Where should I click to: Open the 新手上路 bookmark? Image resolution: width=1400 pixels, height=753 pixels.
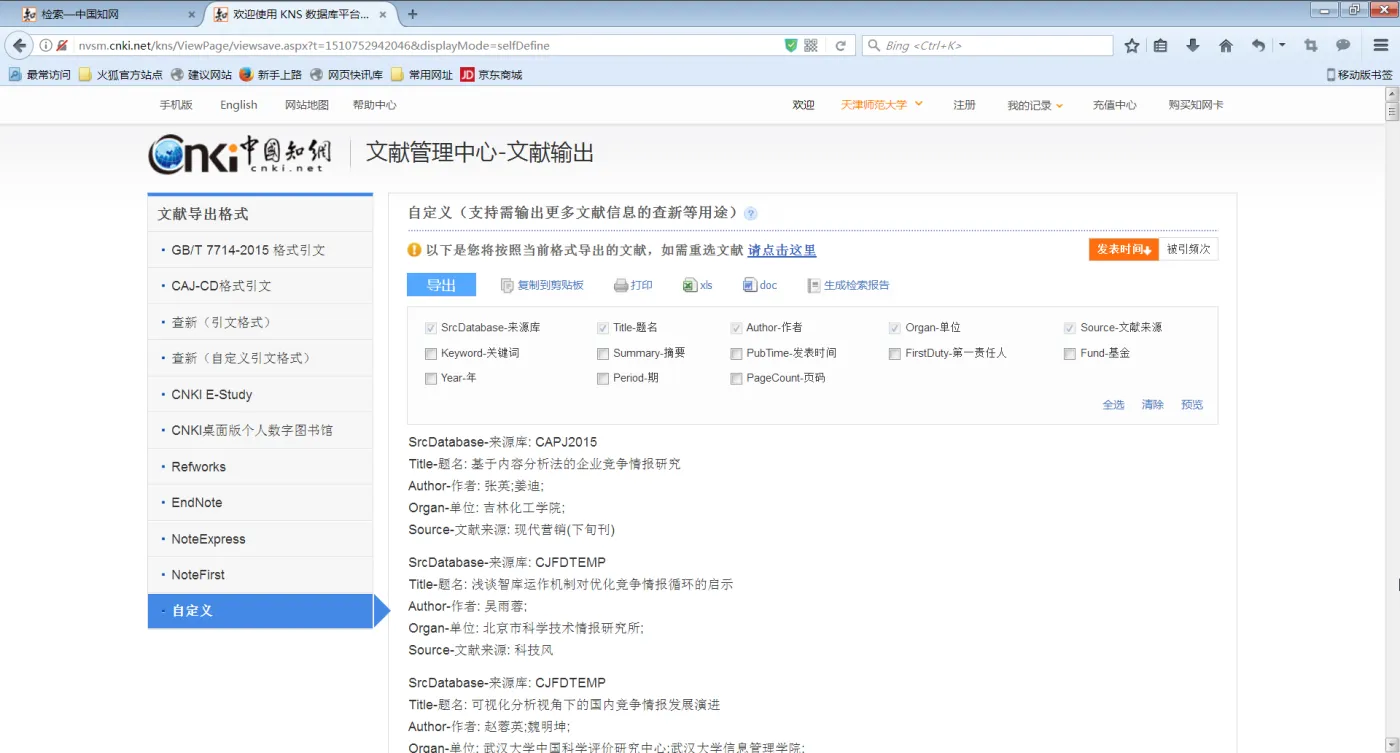pos(270,74)
